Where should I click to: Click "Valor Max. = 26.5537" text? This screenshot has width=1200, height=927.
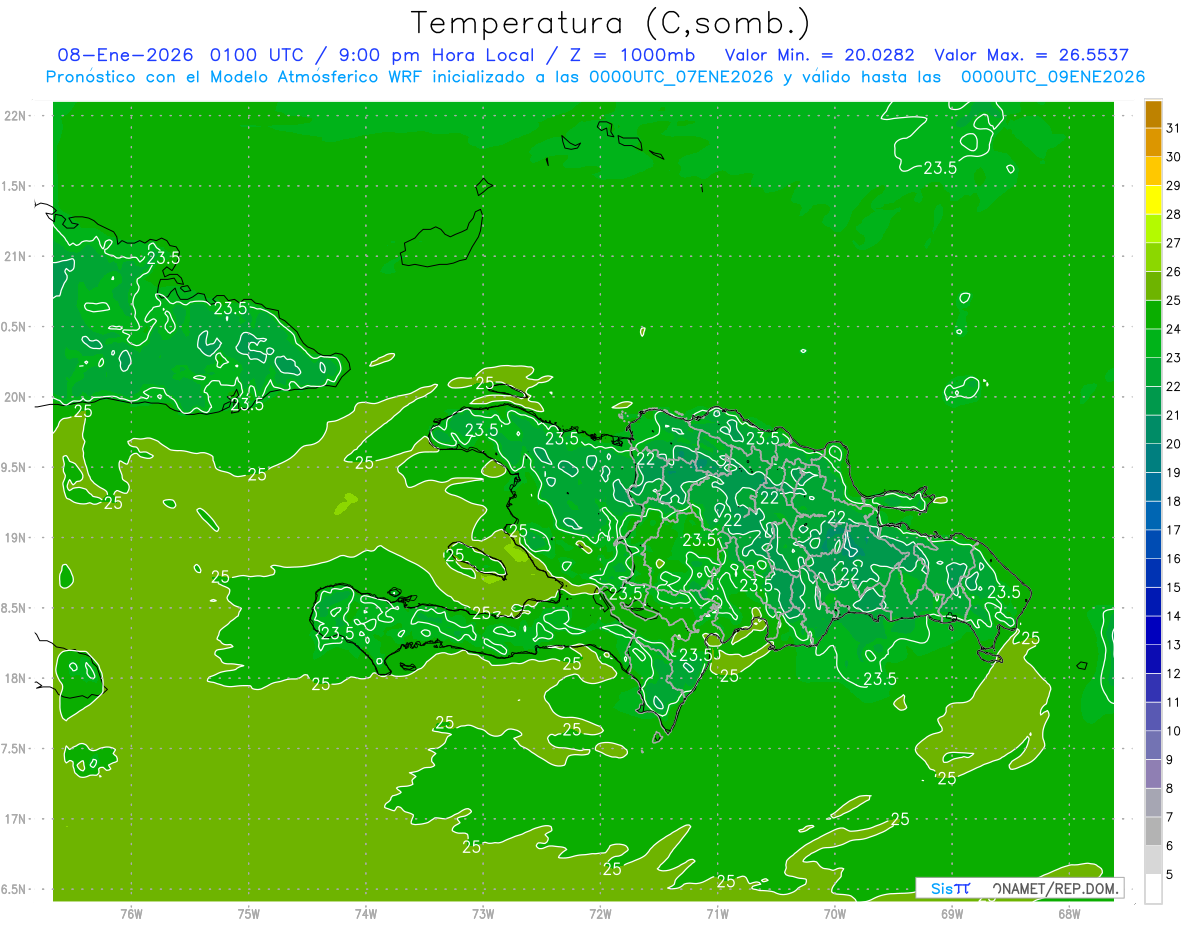point(1031,55)
